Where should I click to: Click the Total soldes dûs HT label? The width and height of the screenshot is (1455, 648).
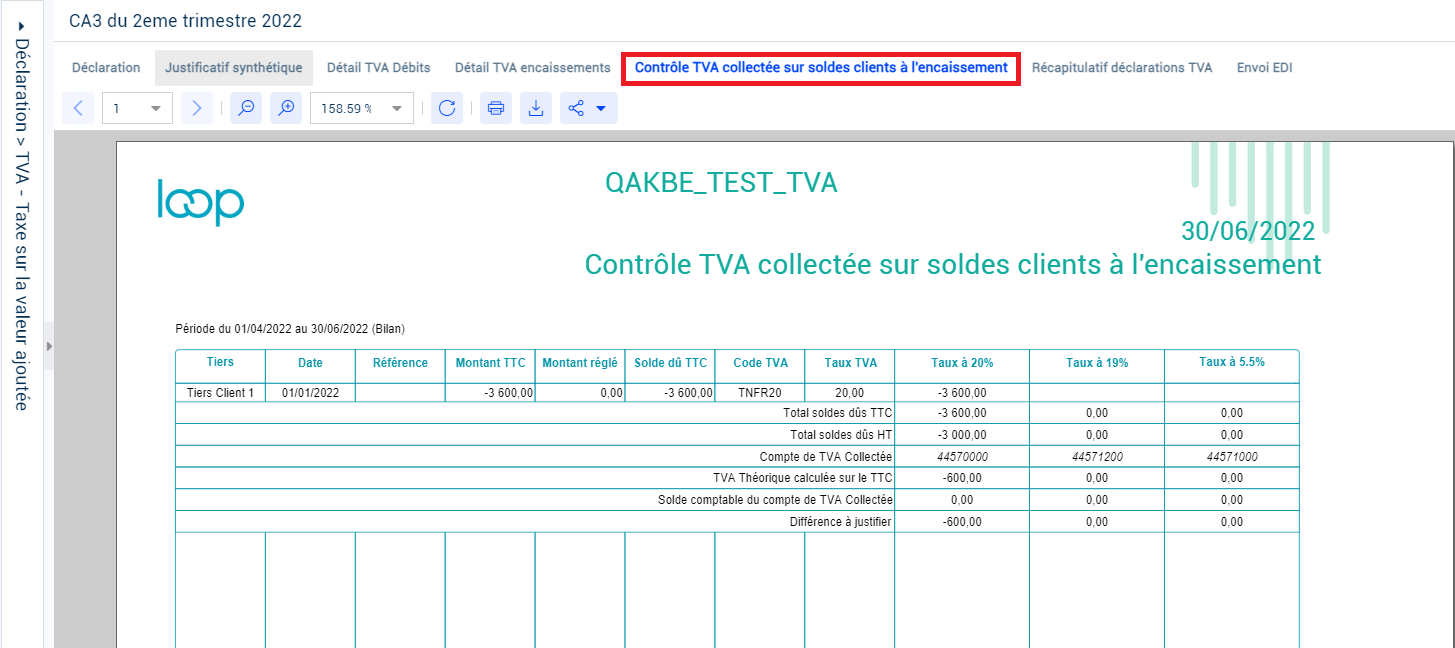(x=841, y=435)
